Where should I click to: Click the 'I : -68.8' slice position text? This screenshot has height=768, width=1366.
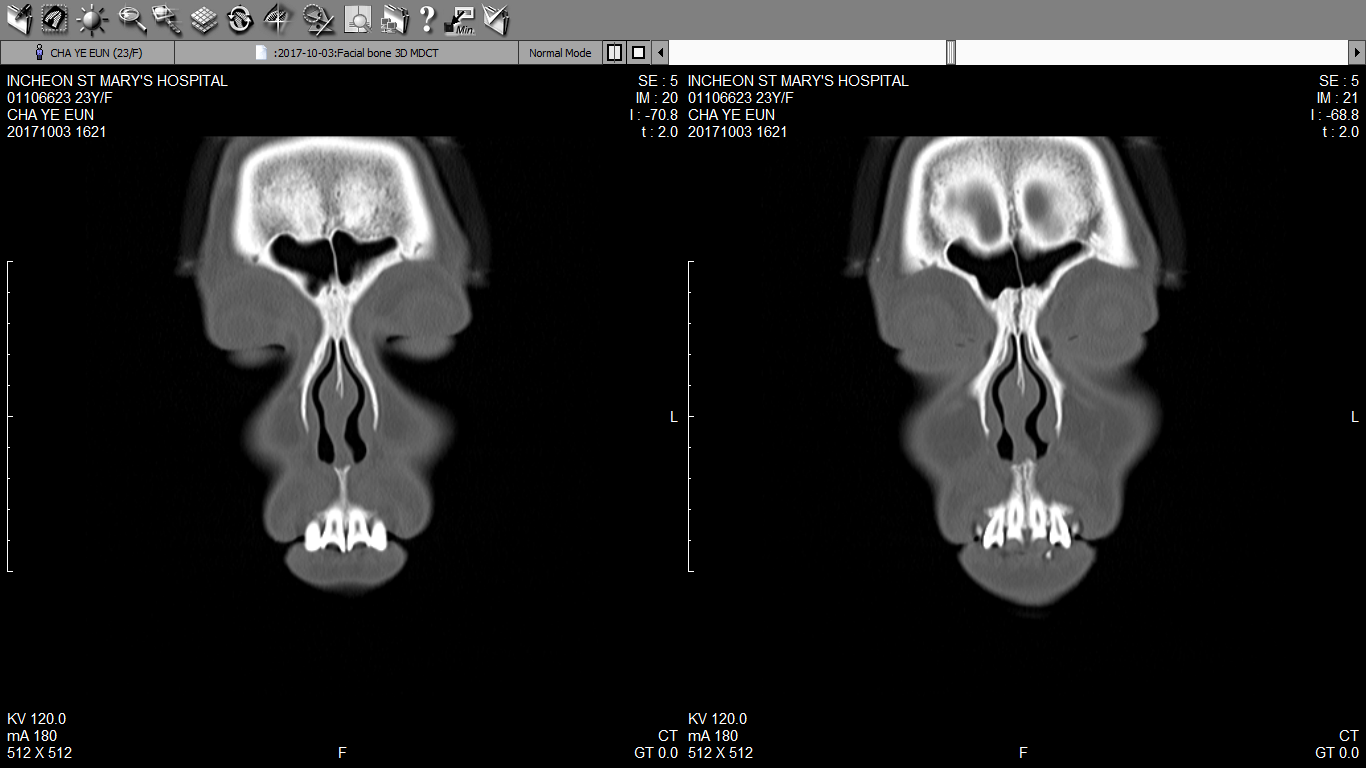coord(1335,115)
